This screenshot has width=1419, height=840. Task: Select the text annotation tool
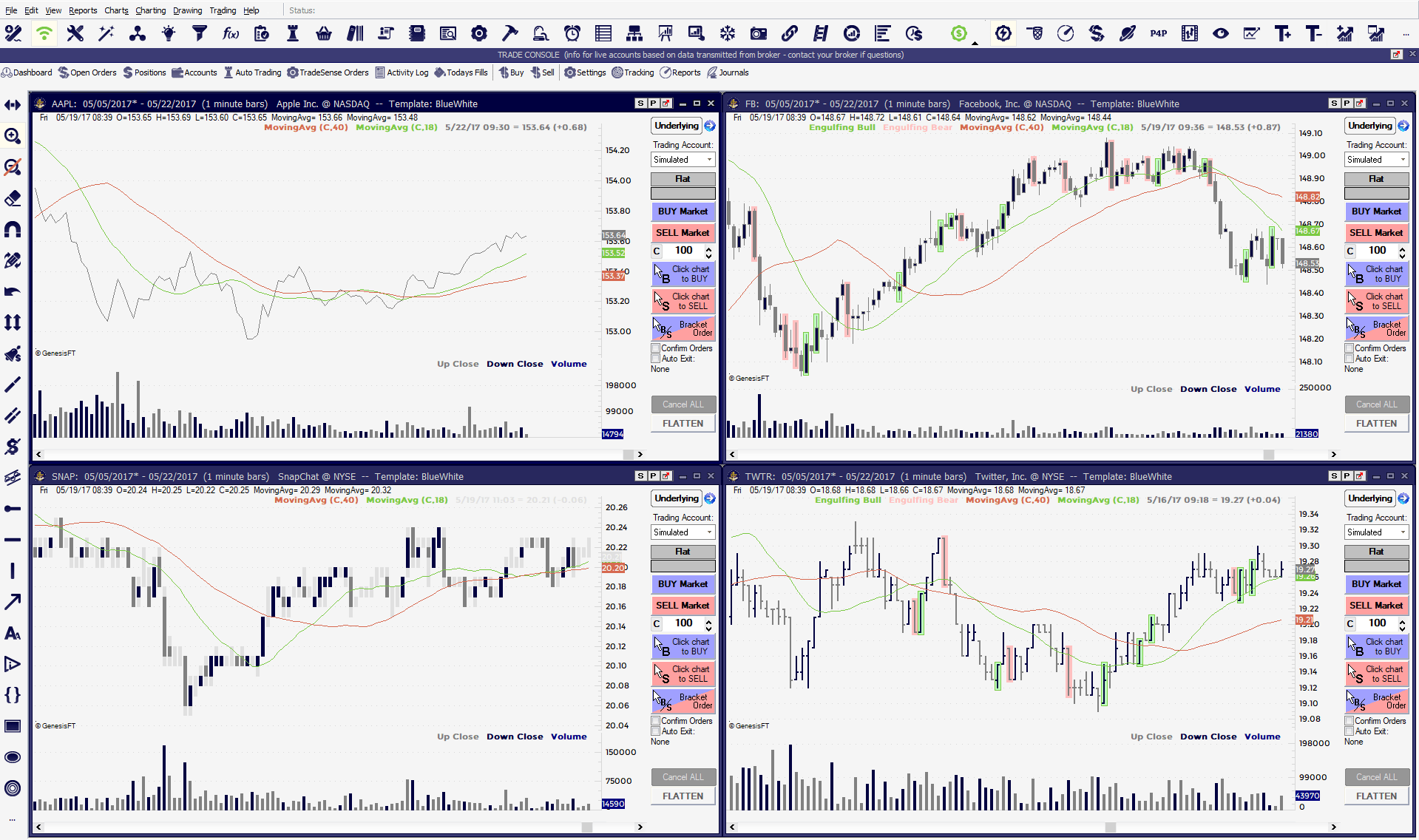[x=13, y=633]
